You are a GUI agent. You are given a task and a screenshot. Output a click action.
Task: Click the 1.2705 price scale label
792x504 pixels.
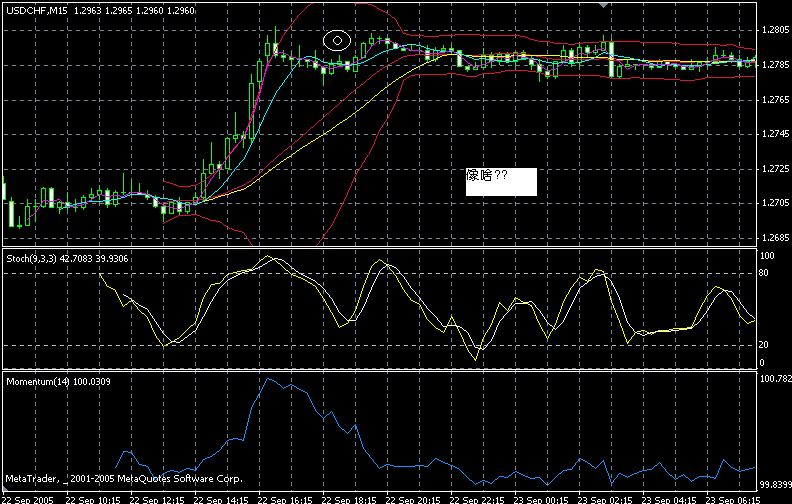coord(775,203)
